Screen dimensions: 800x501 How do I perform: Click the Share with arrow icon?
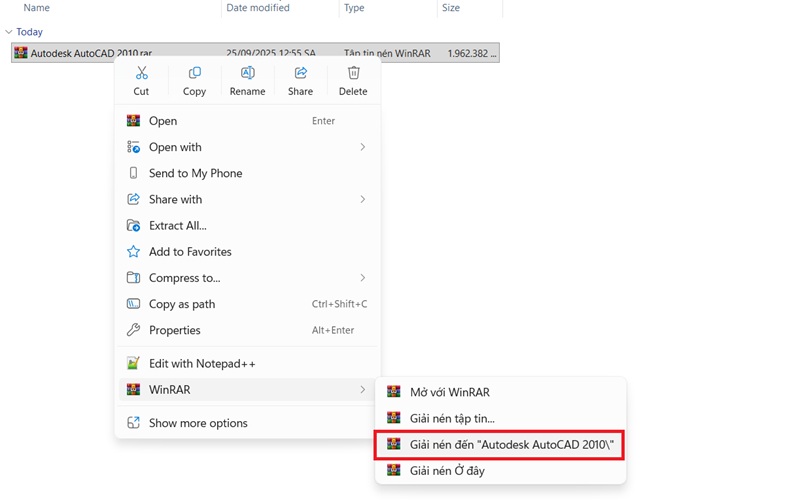tap(133, 199)
